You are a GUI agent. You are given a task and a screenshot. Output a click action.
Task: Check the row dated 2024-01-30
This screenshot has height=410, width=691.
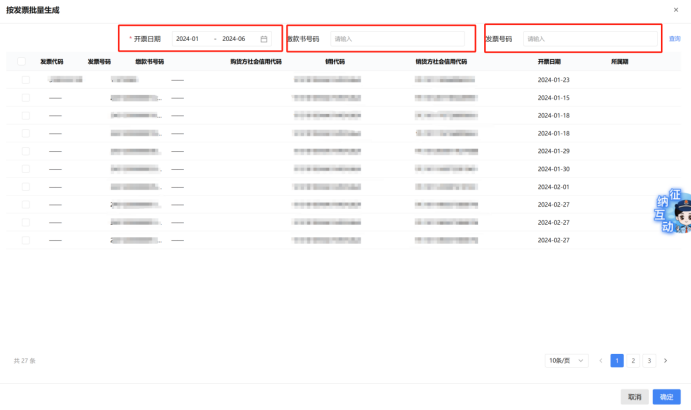[x=26, y=169]
